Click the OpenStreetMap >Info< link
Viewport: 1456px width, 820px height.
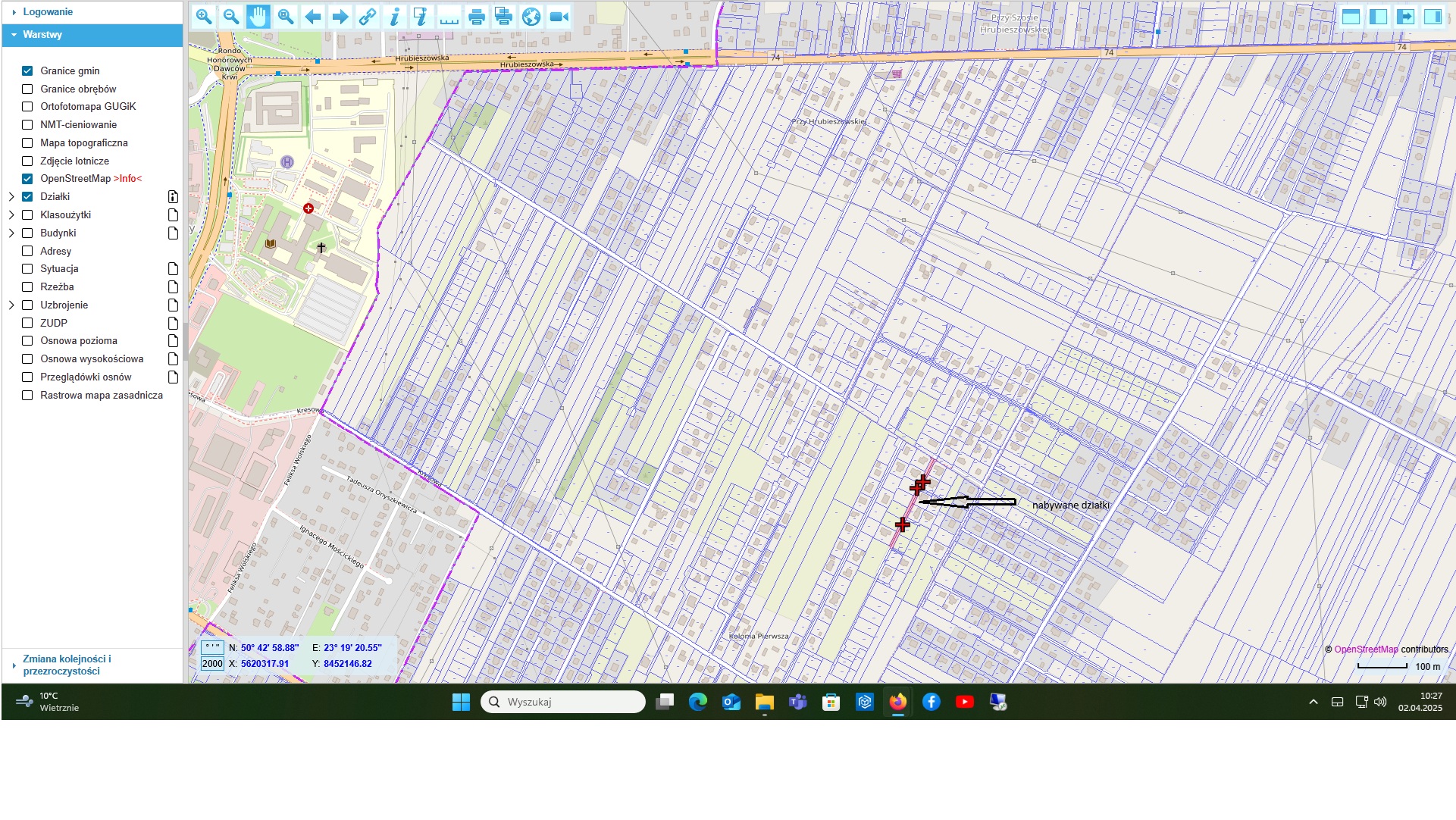[x=127, y=179]
